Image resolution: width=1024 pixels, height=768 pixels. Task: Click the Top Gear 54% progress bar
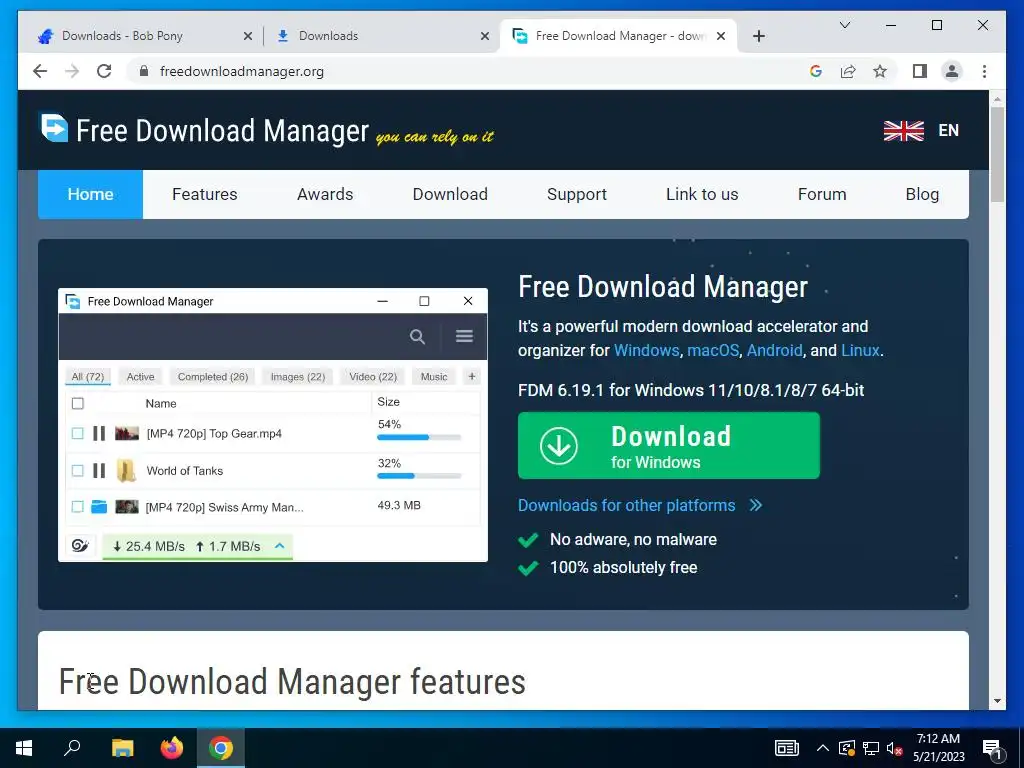tap(419, 438)
